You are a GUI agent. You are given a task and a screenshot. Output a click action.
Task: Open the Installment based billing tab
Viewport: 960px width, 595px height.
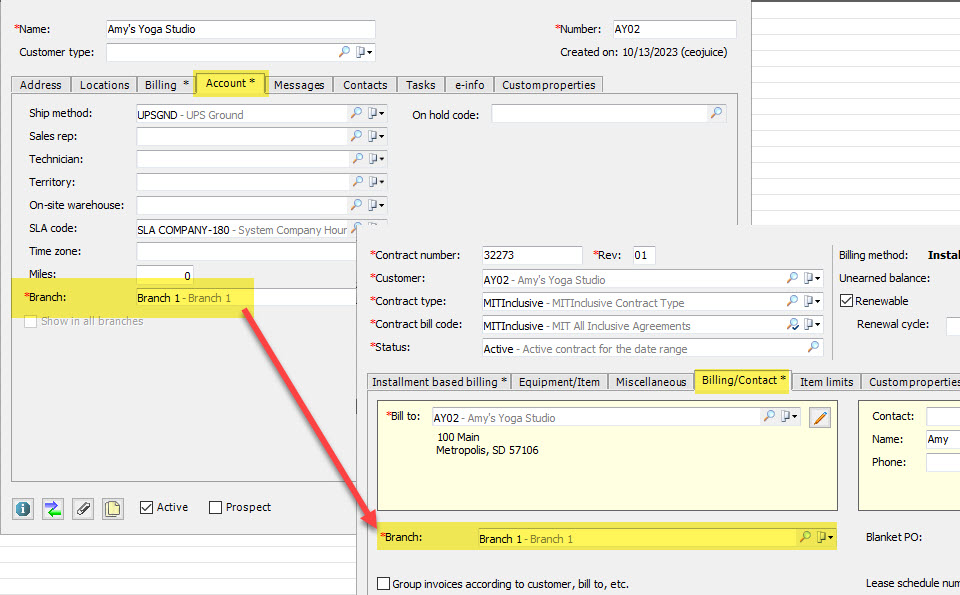tap(439, 382)
